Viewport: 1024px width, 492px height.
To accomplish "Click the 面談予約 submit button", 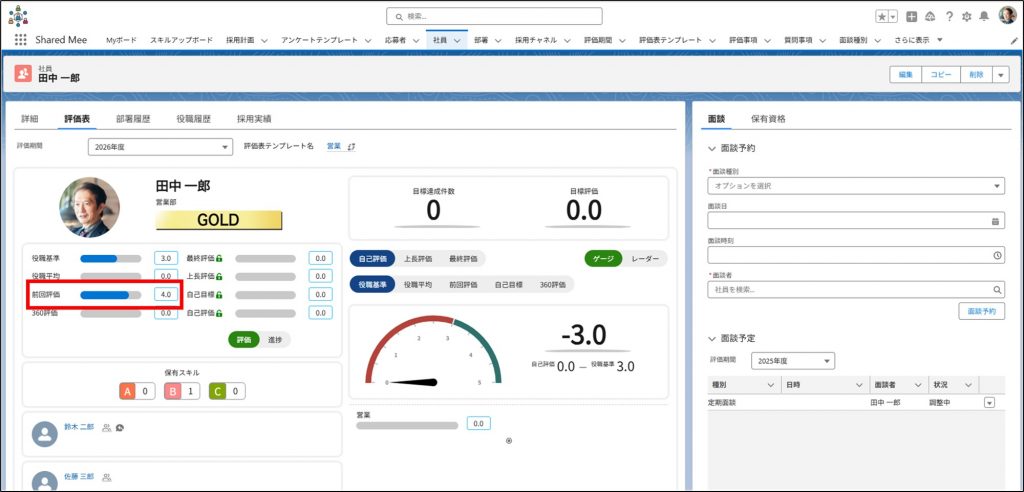I will (x=981, y=311).
